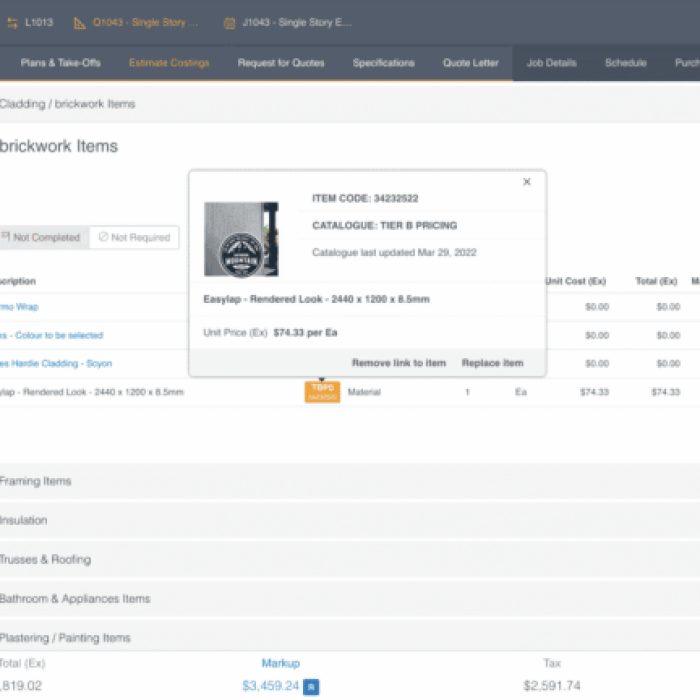Click the L1013 lead icon
This screenshot has width=700, height=700.
12,22
